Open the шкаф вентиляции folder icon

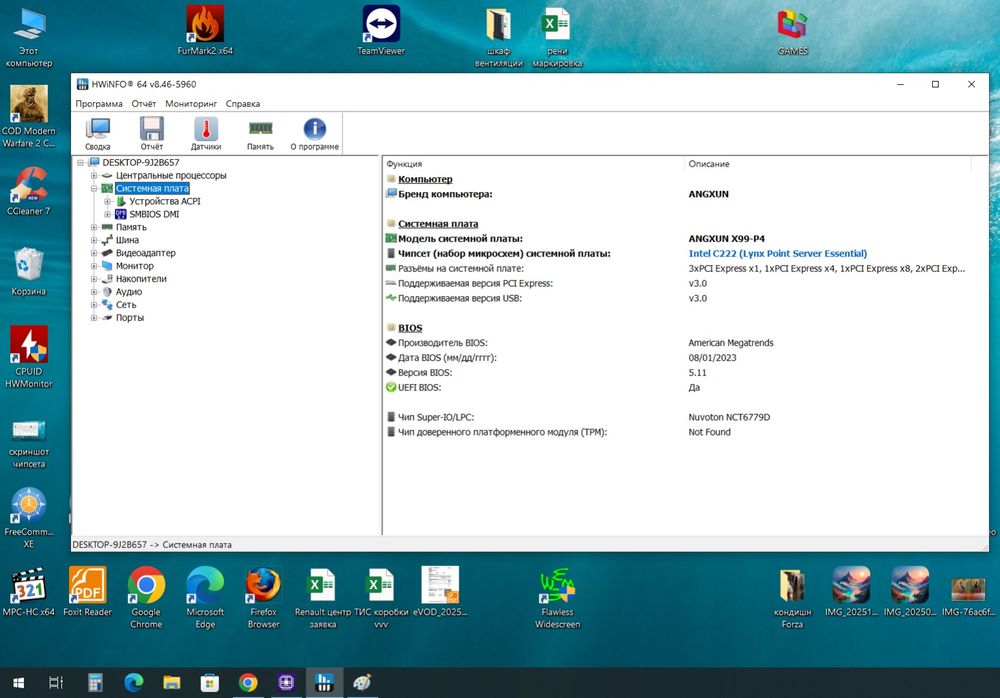coord(499,37)
